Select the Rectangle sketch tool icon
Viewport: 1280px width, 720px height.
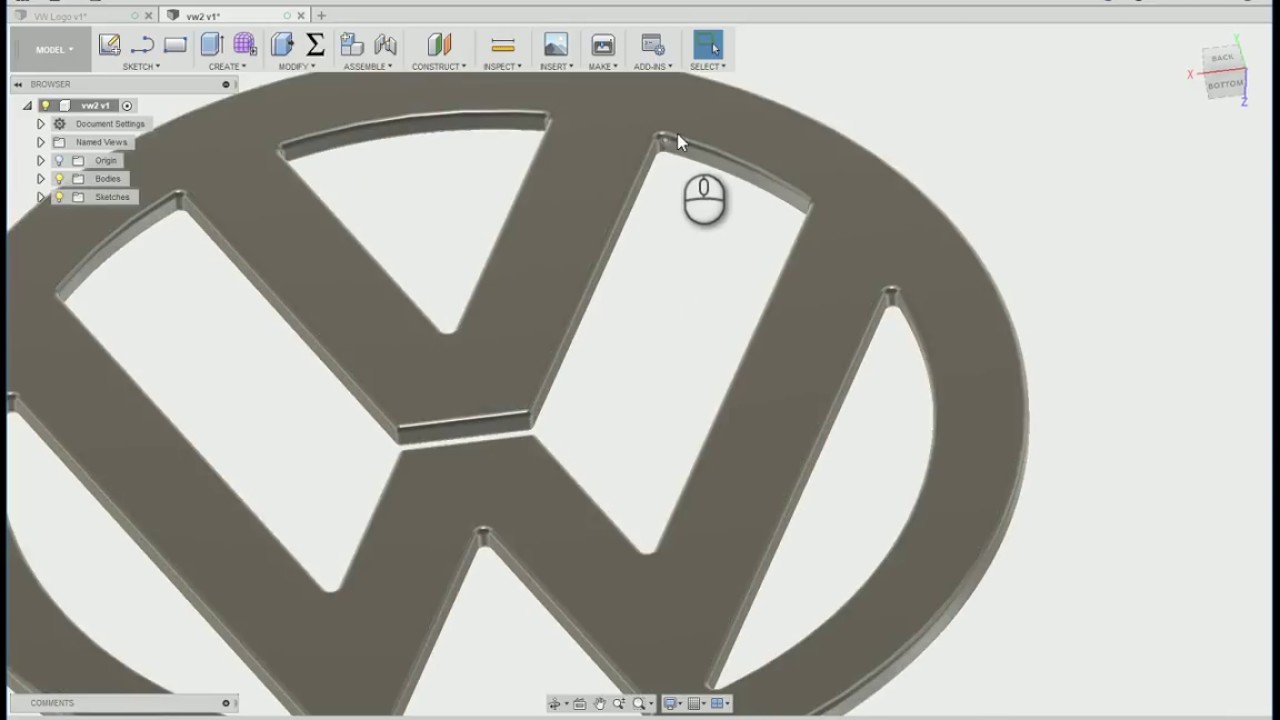[x=175, y=44]
